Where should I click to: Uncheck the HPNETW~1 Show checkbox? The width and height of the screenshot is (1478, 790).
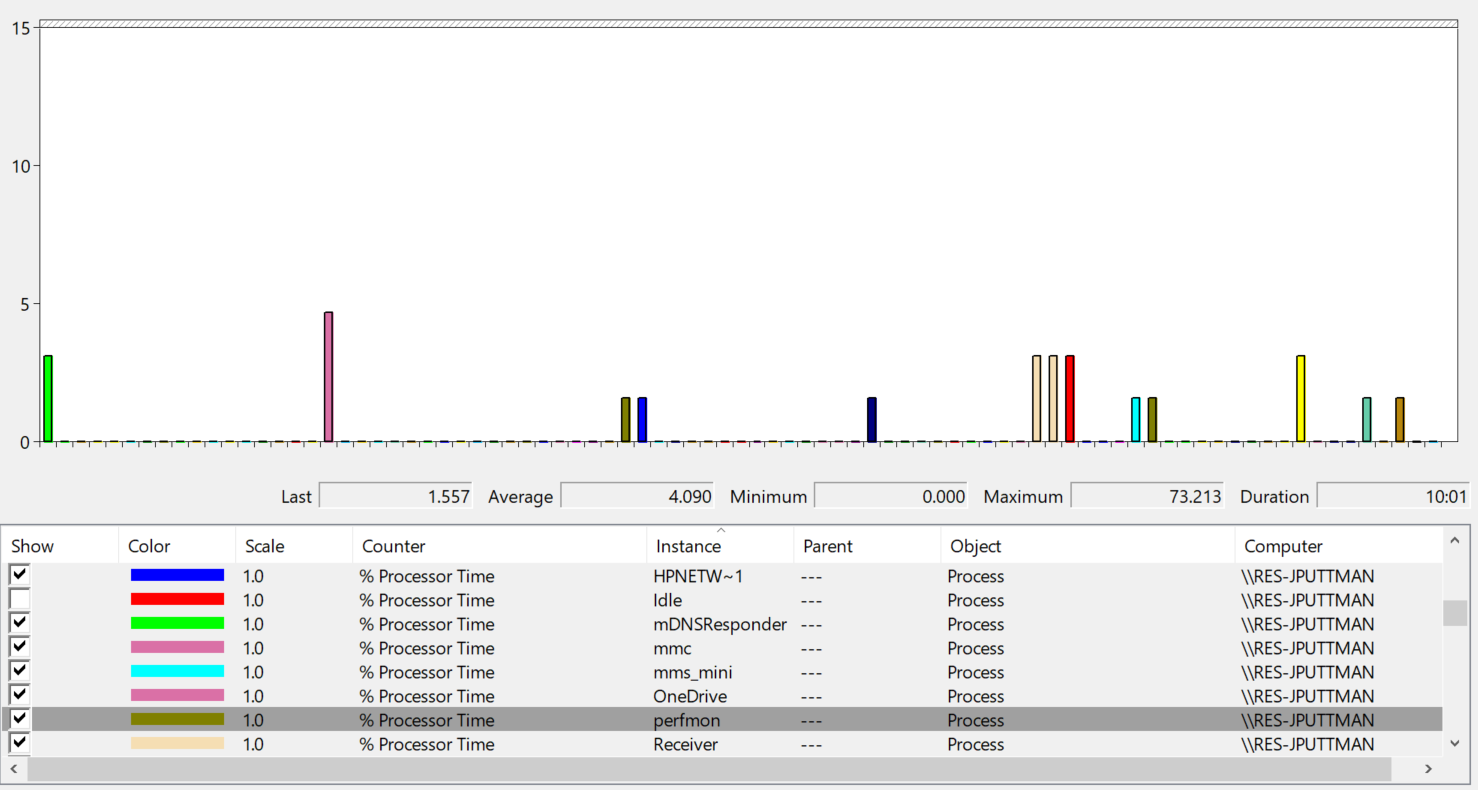19,575
